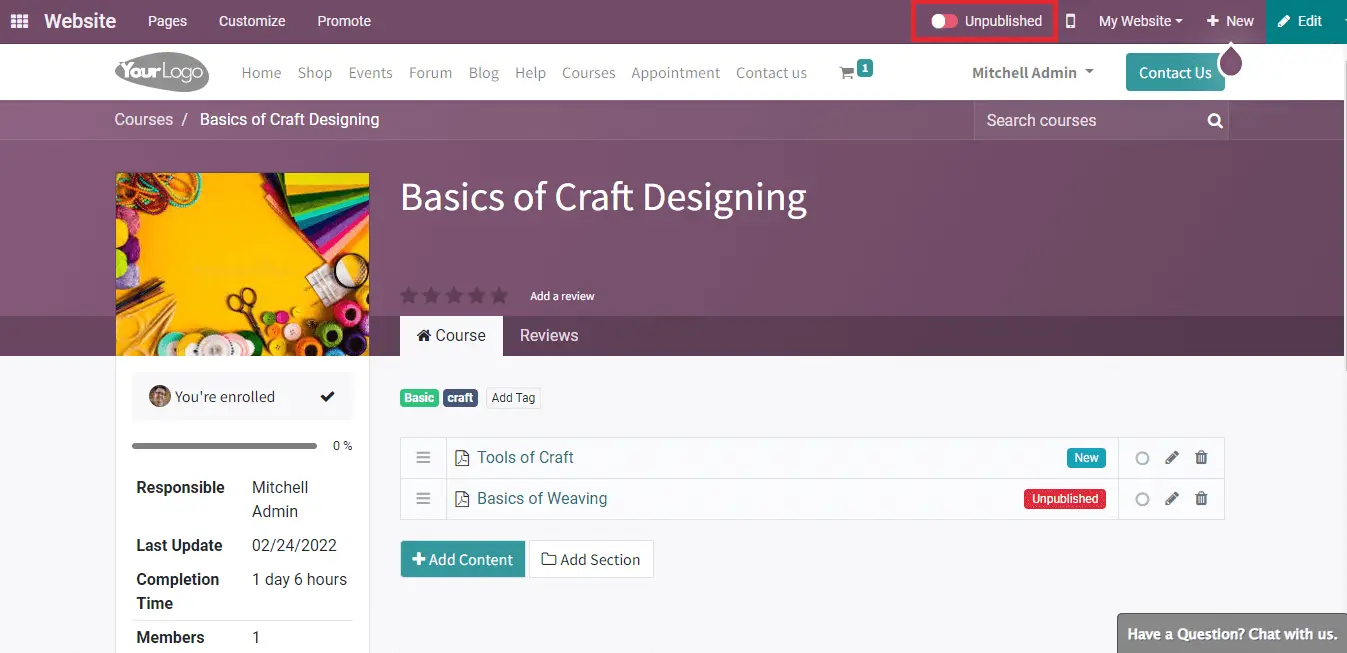Open the shopping cart icon
The width and height of the screenshot is (1347, 653).
point(847,72)
